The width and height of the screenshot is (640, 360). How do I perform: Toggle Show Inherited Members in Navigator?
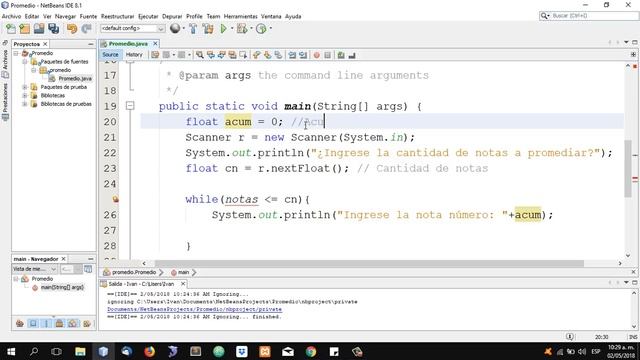point(20,324)
